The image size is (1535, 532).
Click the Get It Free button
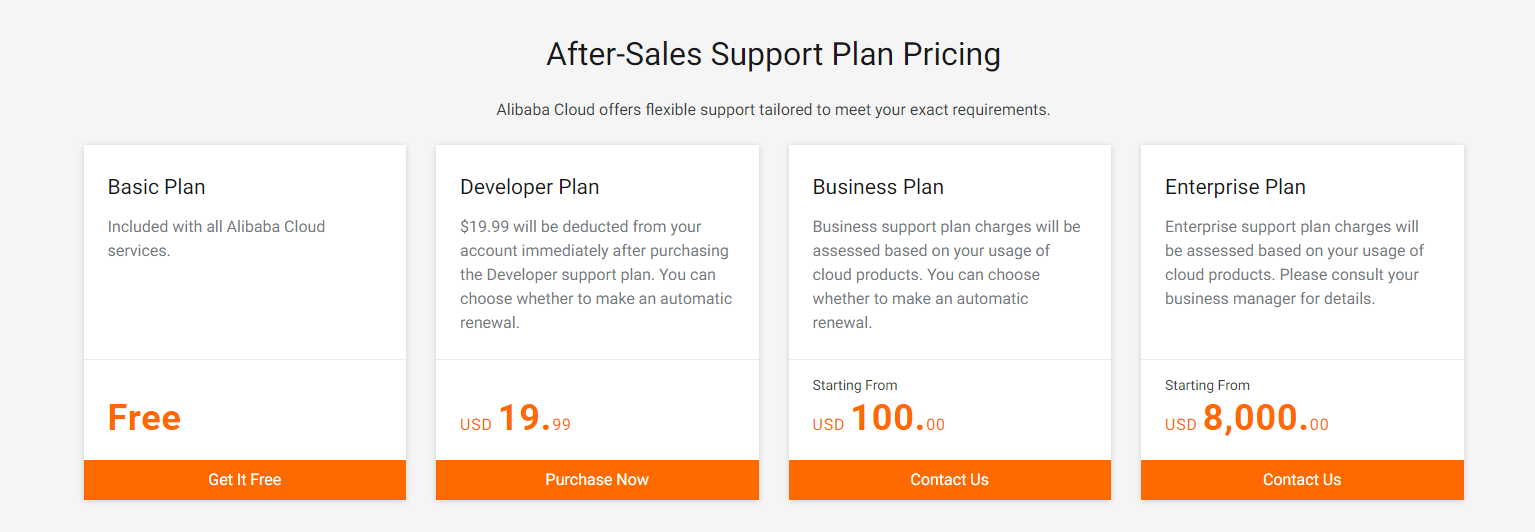(245, 480)
